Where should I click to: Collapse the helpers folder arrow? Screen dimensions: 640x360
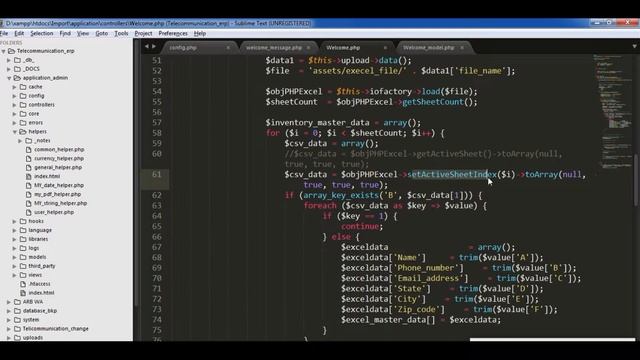pos(15,132)
